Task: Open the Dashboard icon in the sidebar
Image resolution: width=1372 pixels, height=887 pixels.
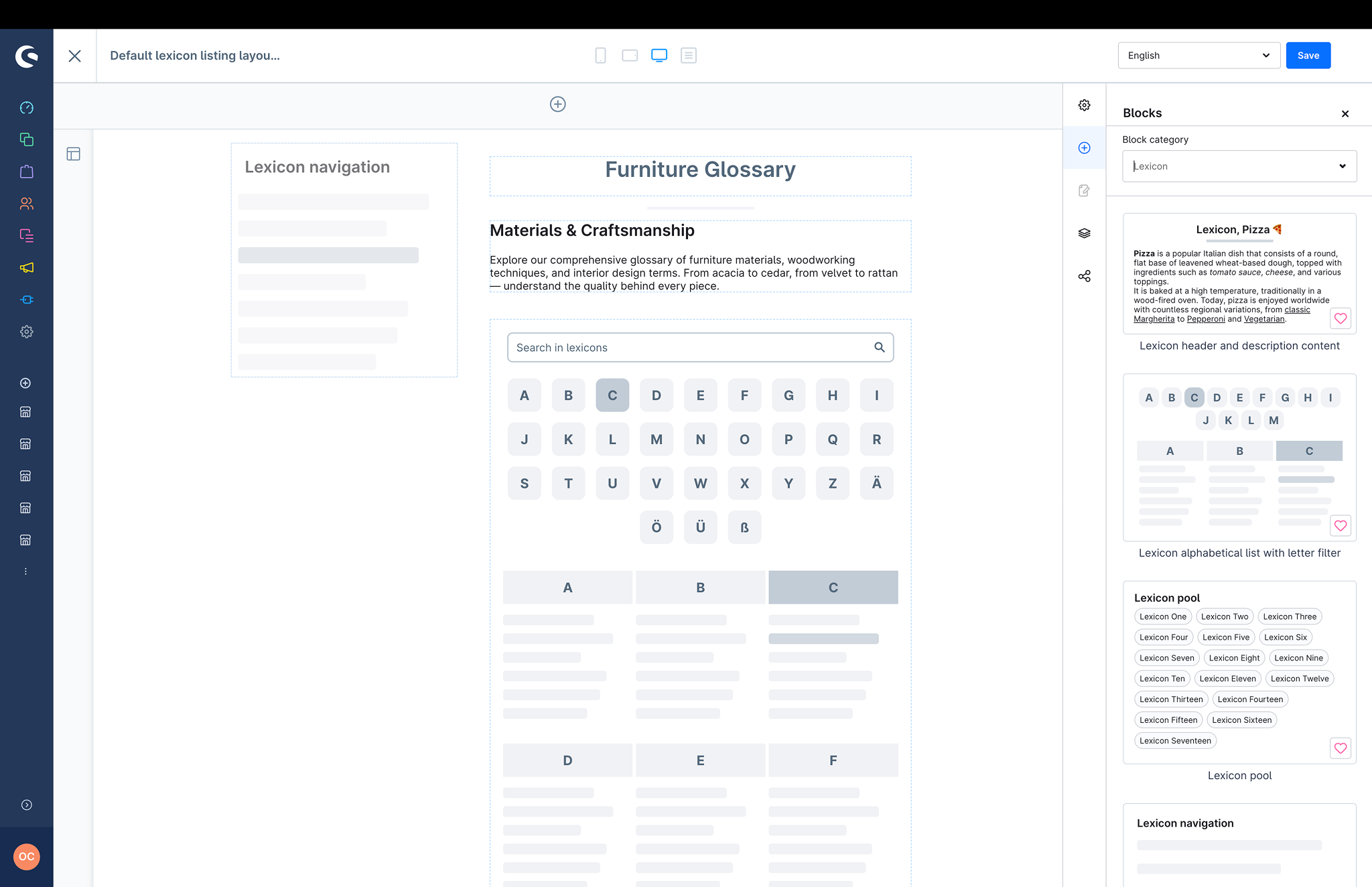Action: (x=27, y=108)
